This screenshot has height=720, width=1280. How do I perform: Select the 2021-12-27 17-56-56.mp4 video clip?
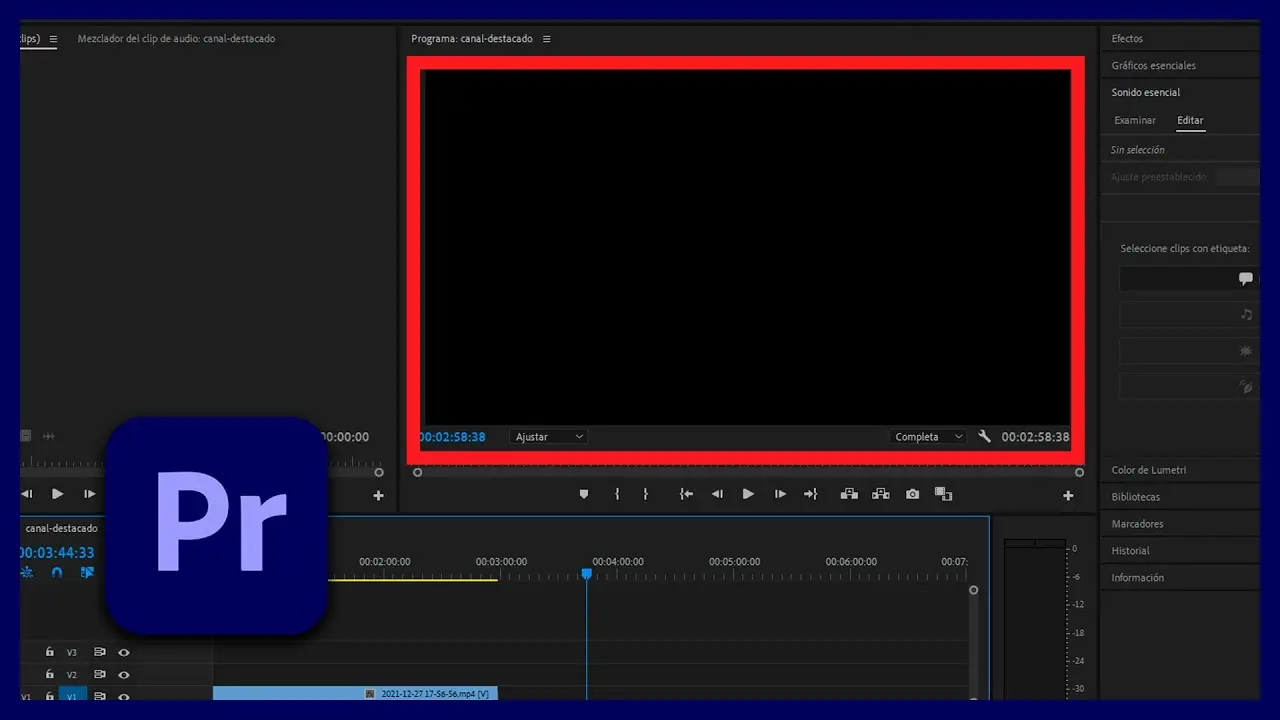click(x=355, y=693)
